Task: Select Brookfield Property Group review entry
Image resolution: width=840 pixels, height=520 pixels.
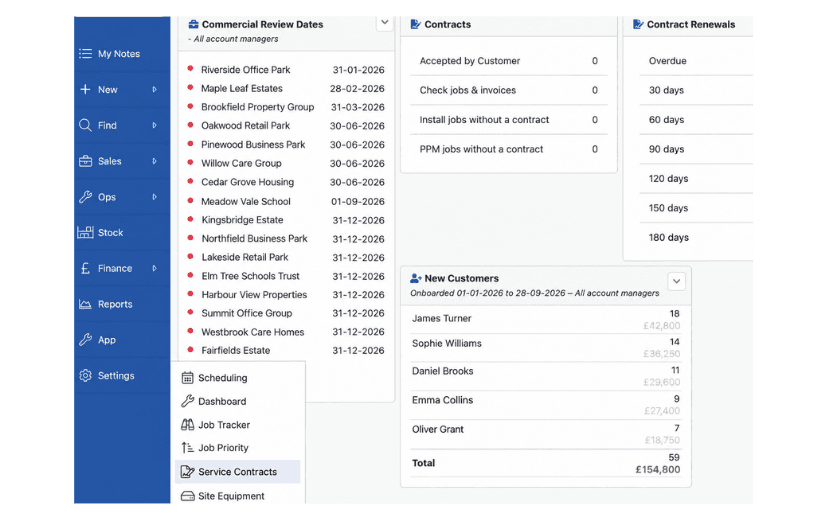Action: click(x=286, y=107)
